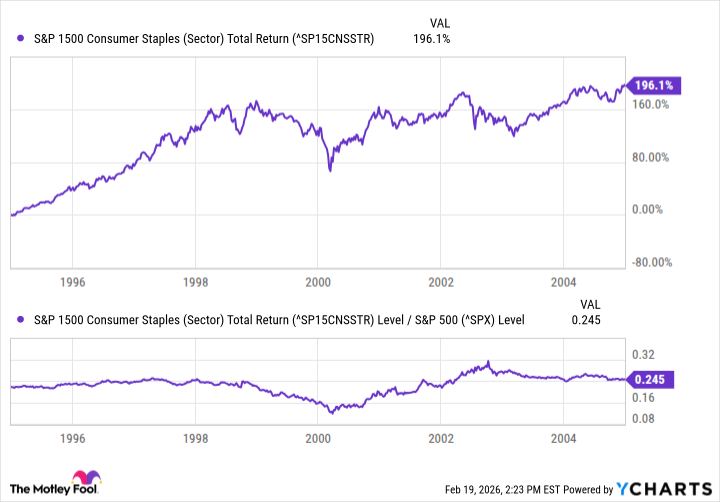Viewport: 720px width, 502px height.
Task: Click the 1998 label on the upper chart x-axis
Action: click(x=196, y=283)
